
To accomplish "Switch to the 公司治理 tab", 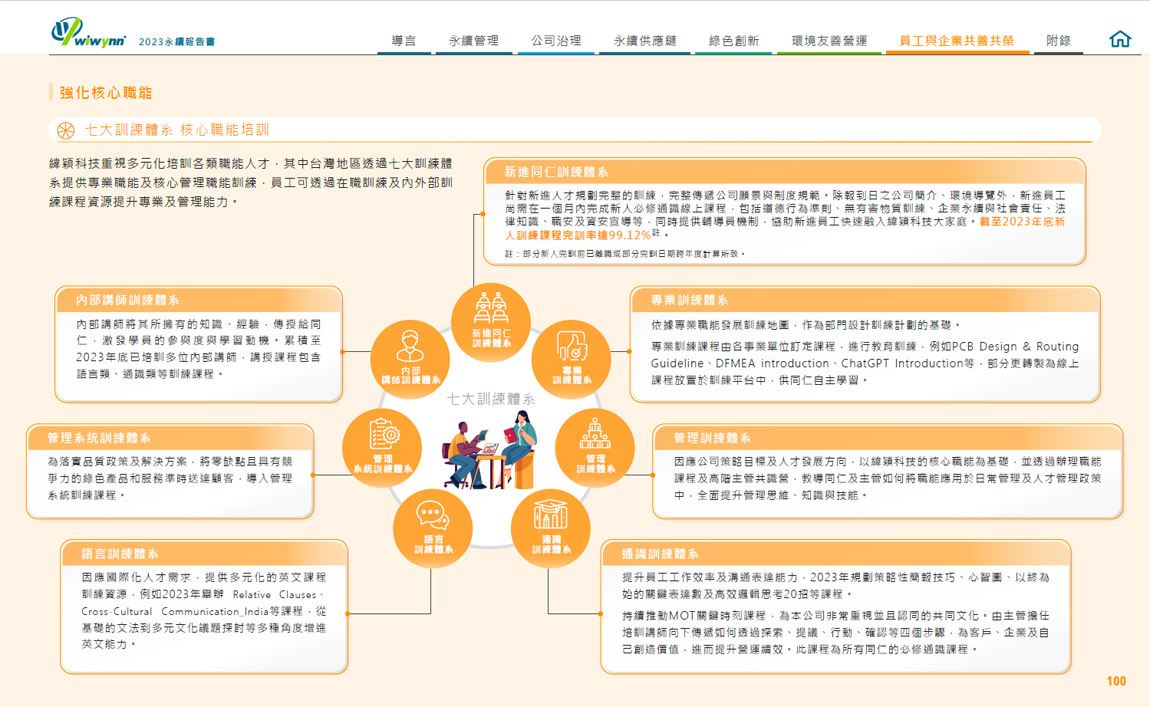I will [555, 41].
